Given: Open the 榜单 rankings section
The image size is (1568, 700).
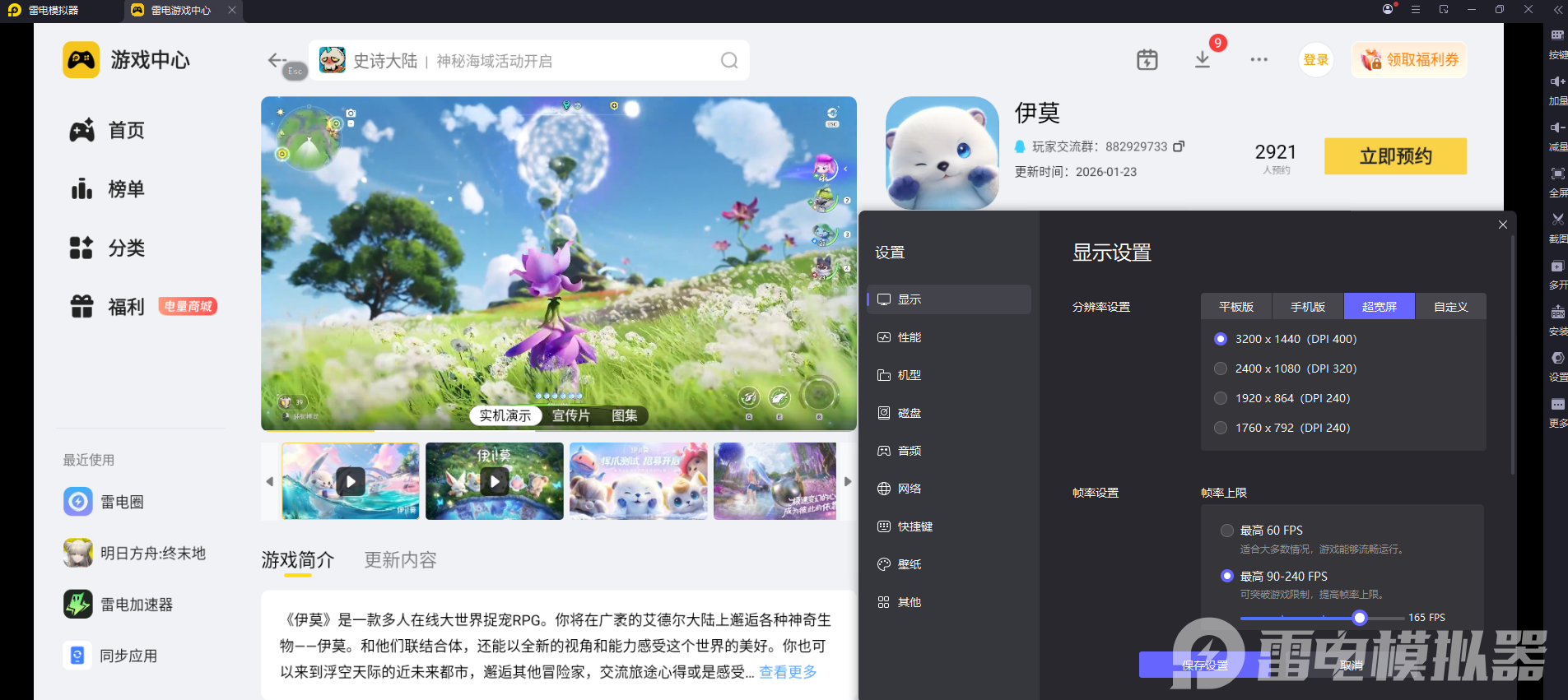Looking at the screenshot, I should [x=107, y=189].
